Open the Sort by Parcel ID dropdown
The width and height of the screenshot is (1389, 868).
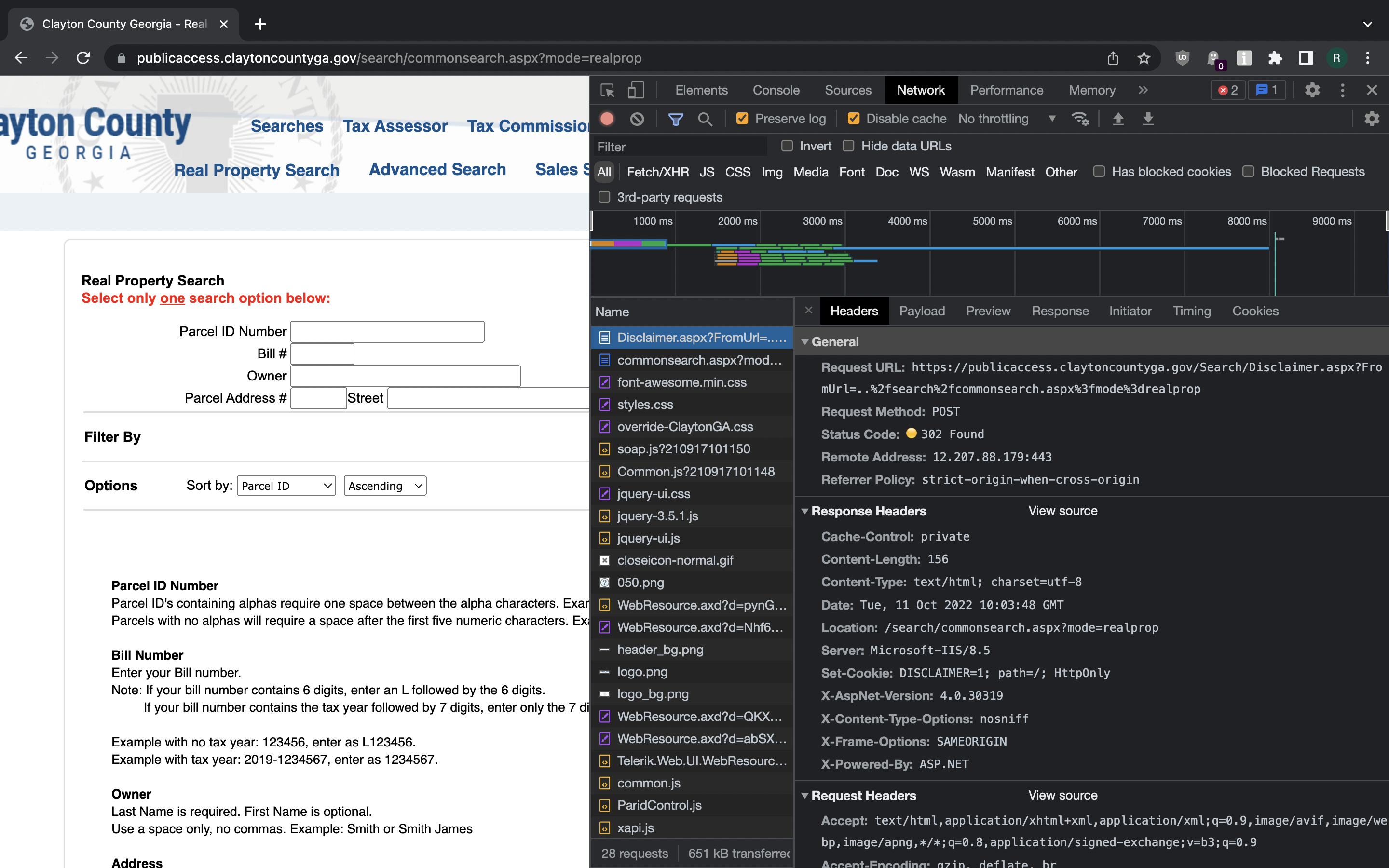point(286,486)
